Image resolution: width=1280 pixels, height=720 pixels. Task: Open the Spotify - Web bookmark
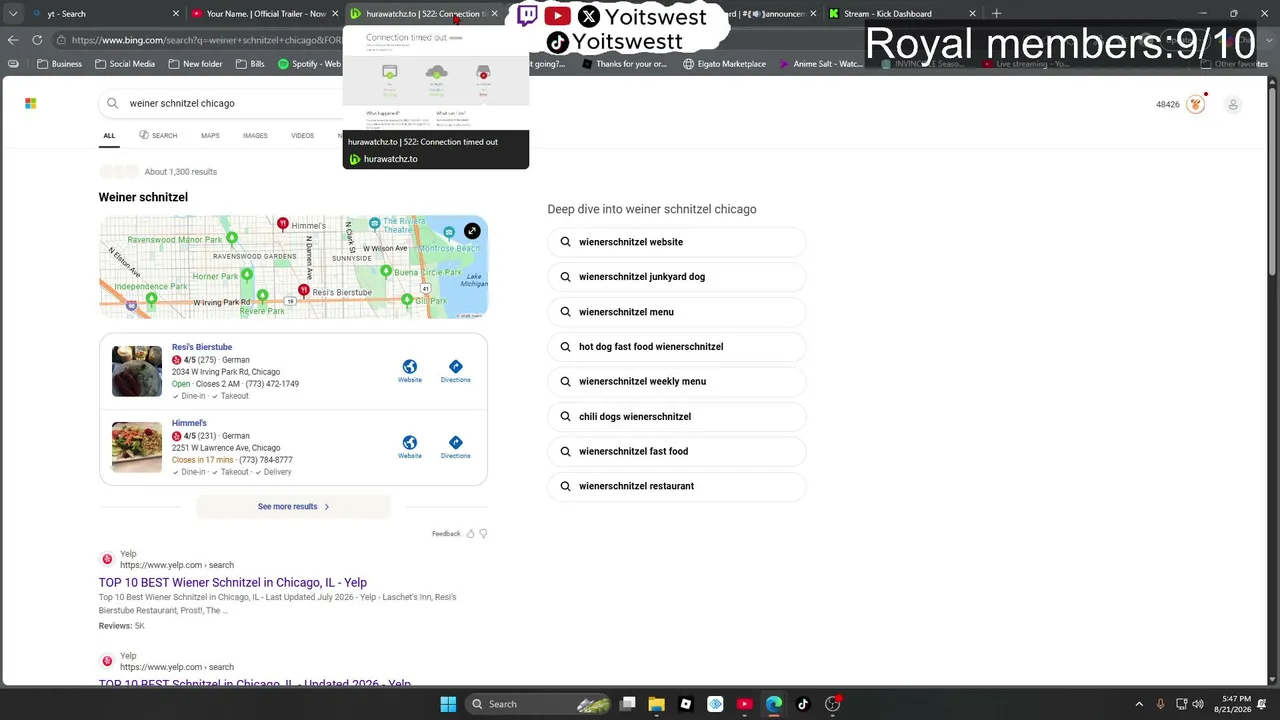tap(310, 64)
